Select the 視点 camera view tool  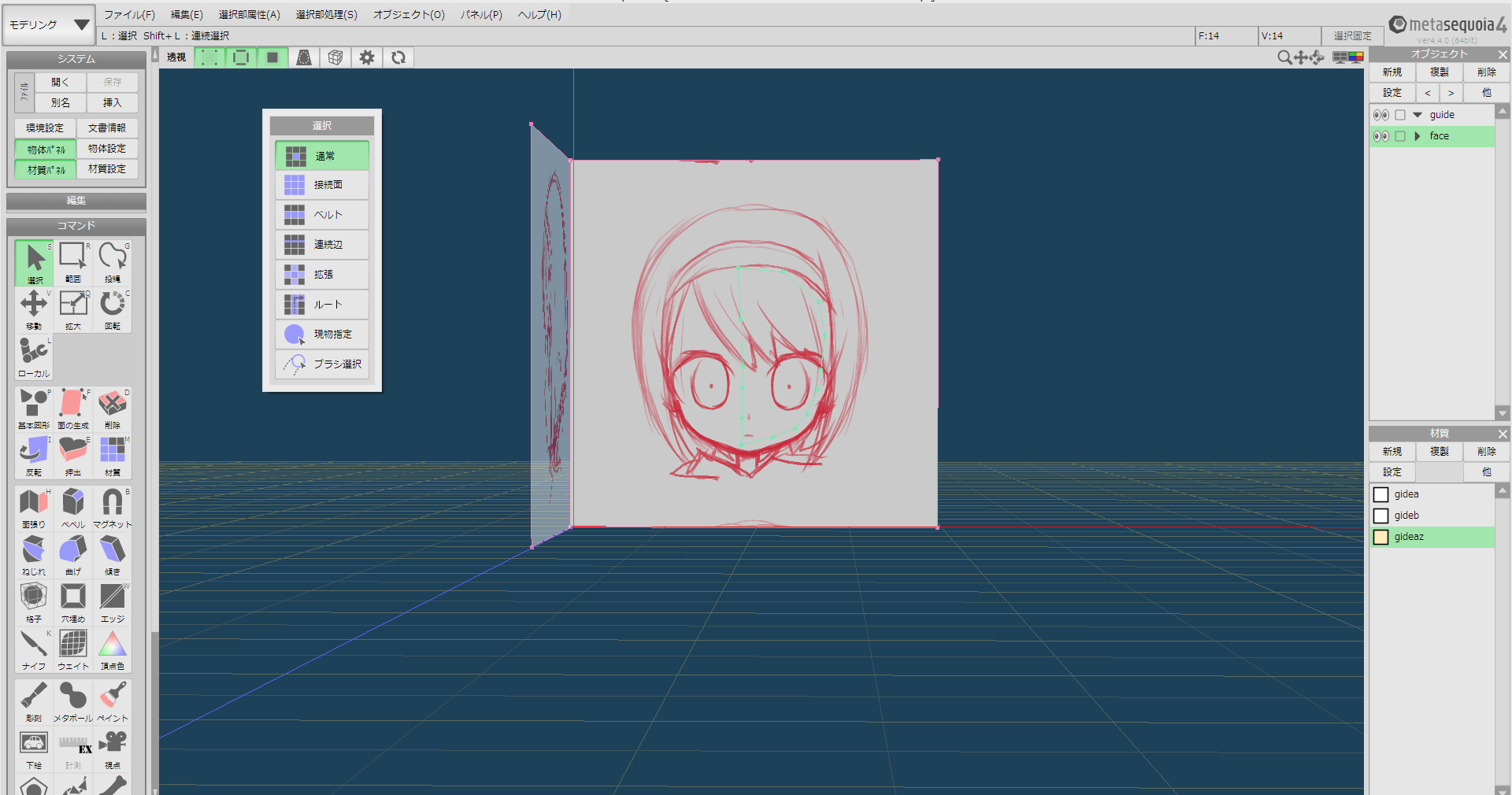pyautogui.click(x=113, y=749)
